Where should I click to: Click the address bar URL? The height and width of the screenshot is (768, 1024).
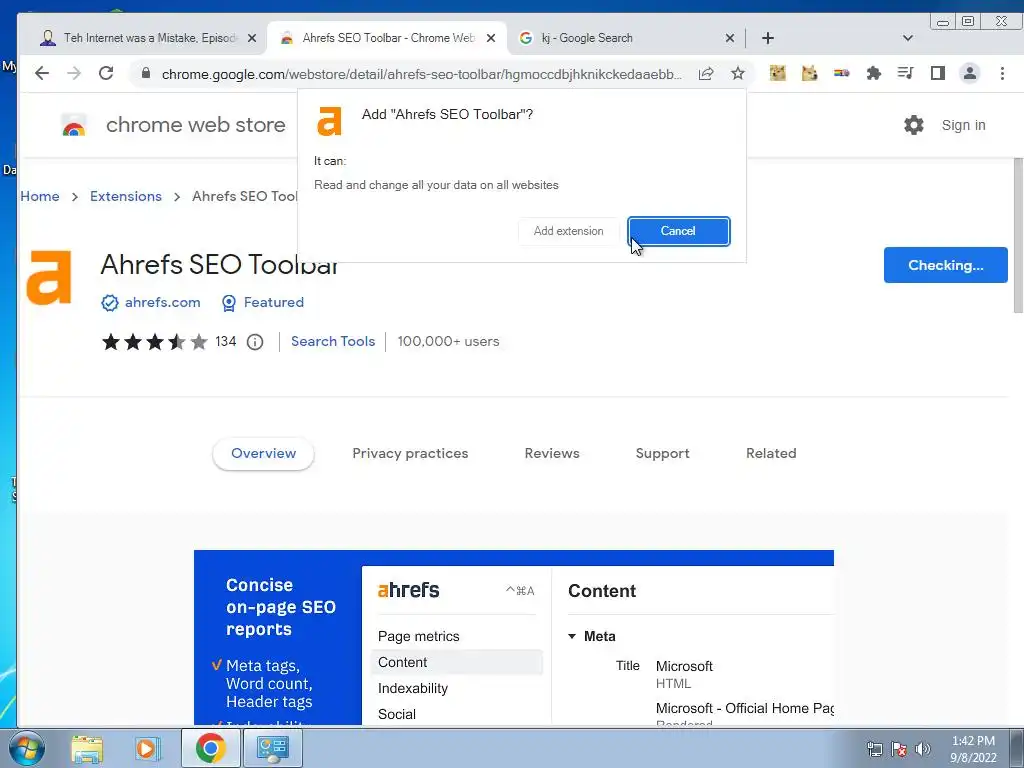click(x=421, y=74)
